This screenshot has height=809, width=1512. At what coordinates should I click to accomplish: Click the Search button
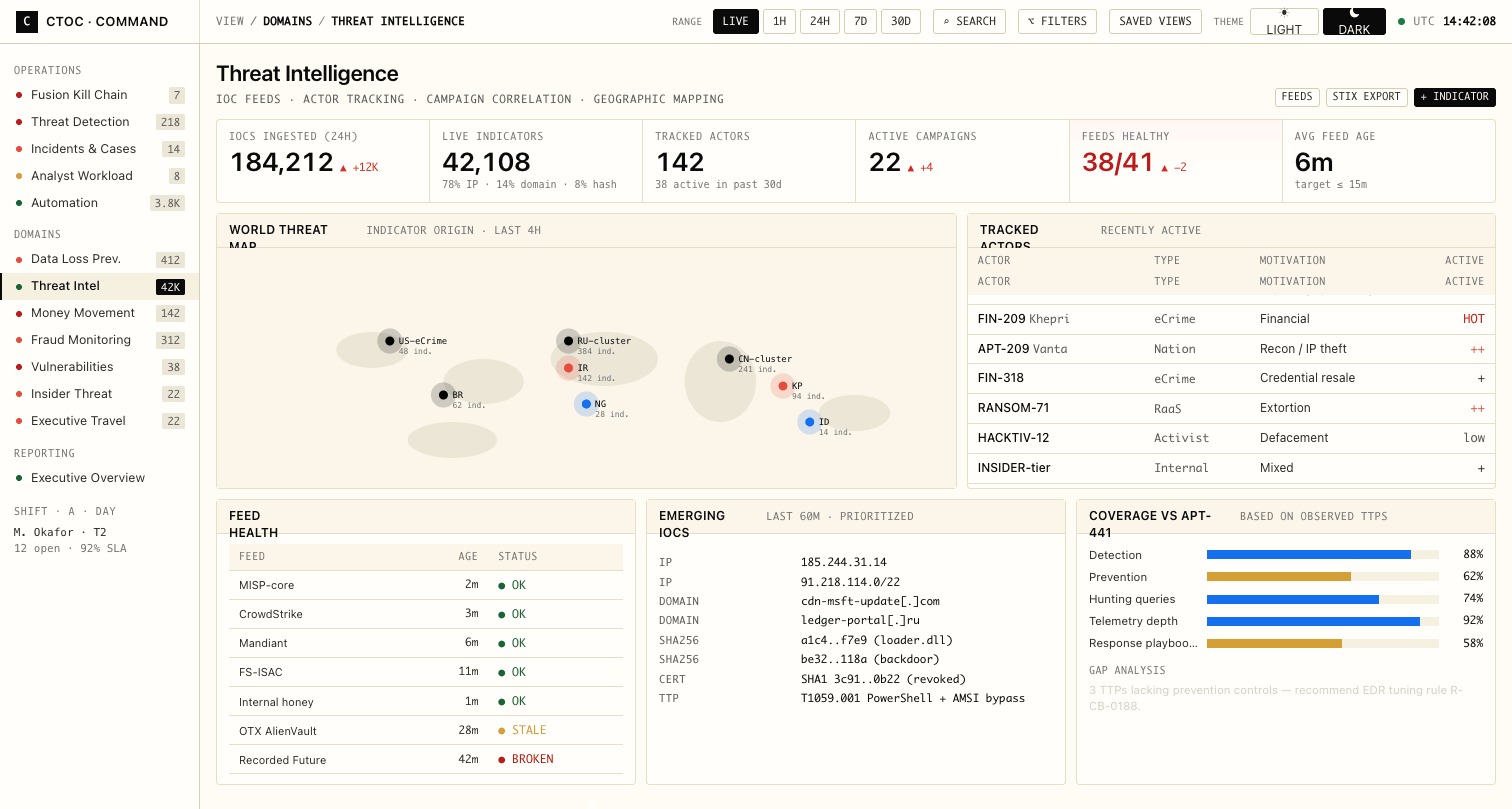pos(969,21)
